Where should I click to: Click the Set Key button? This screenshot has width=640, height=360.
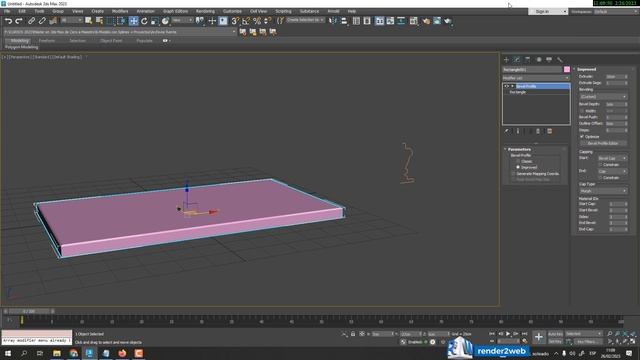tap(555, 341)
